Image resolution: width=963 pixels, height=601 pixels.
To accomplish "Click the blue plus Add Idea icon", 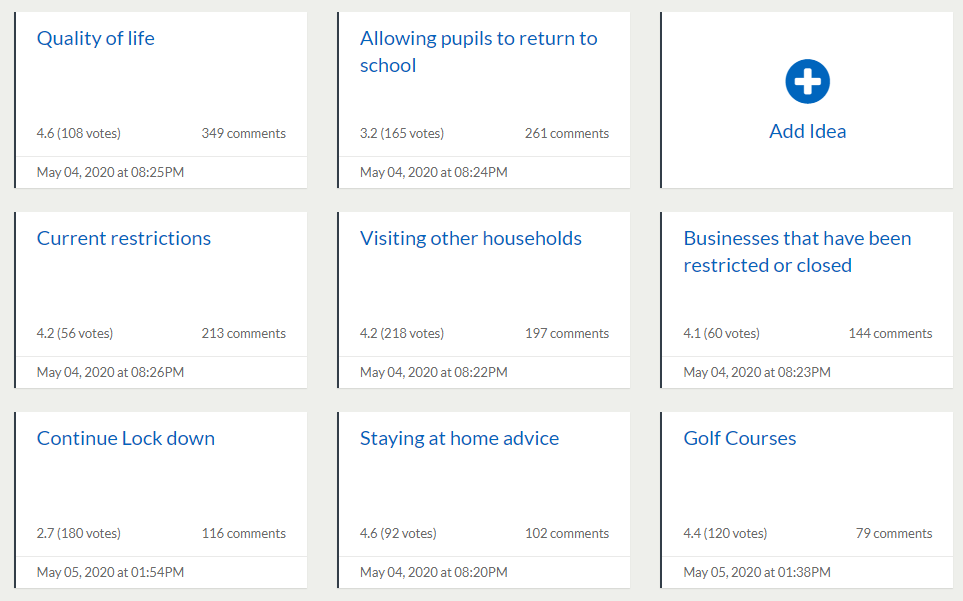I will [808, 81].
